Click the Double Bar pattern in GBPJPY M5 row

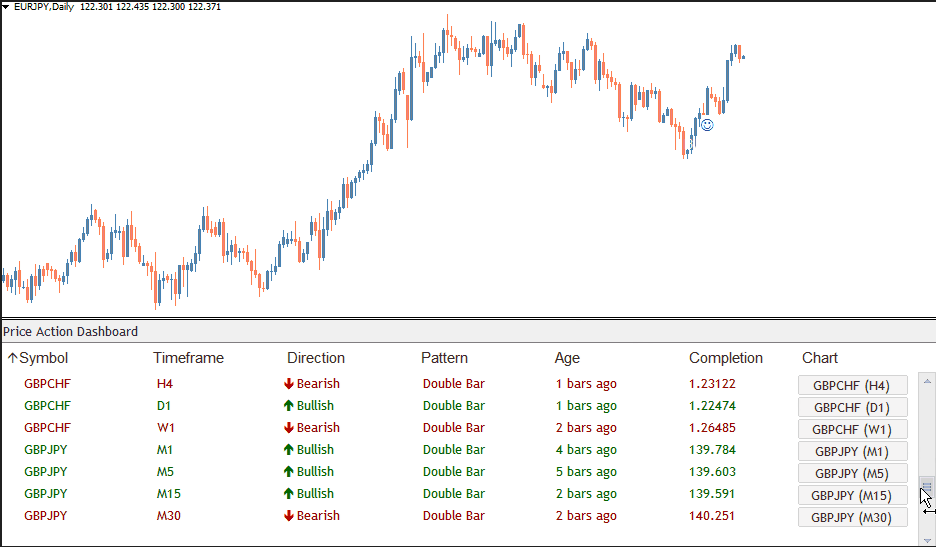pos(454,472)
